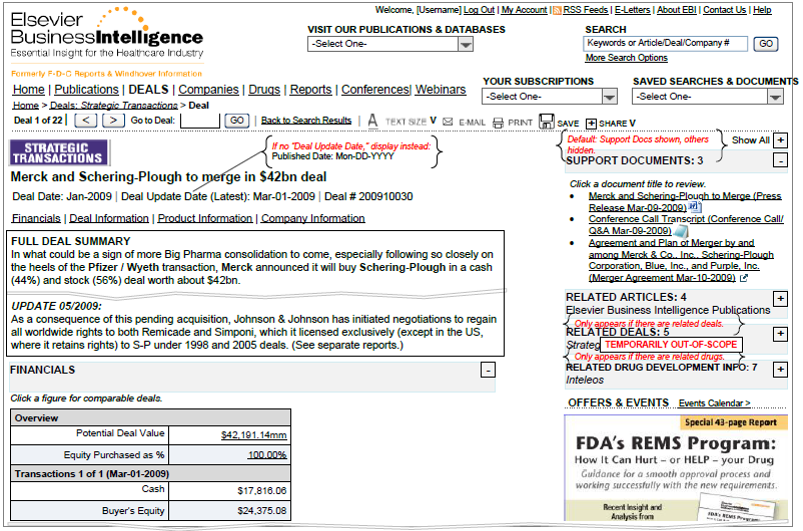Click the E-Mail envelope icon
The image size is (803, 531).
pyautogui.click(x=448, y=122)
